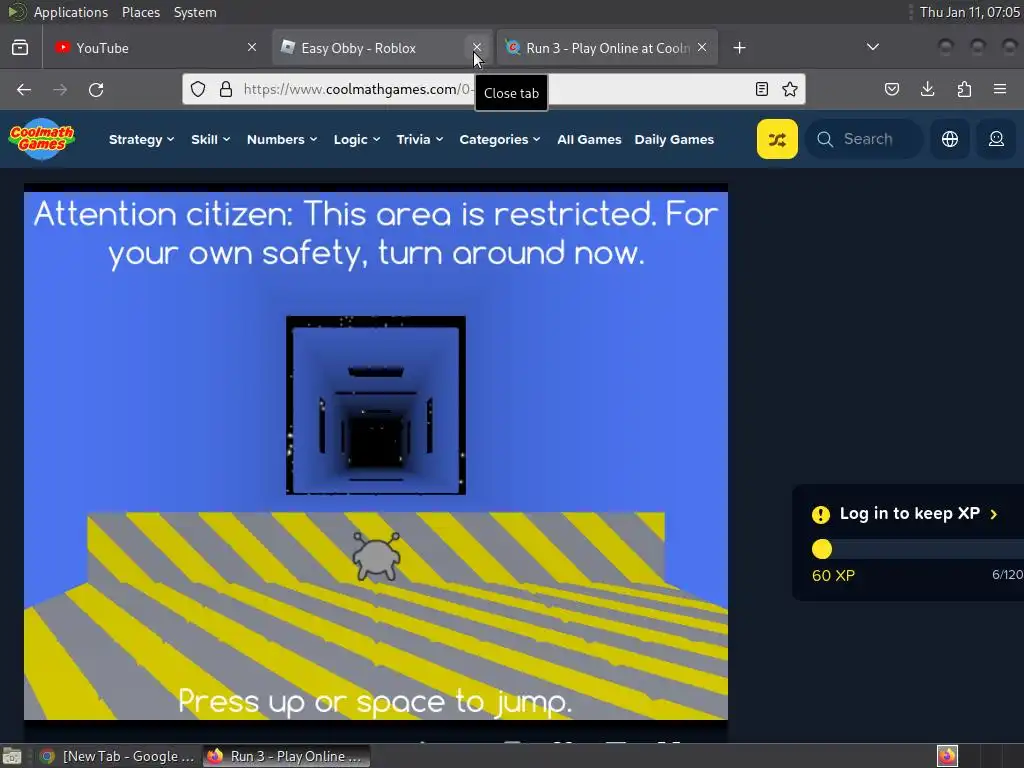Open the extensions puzzle icon
The image size is (1024, 768).
[964, 89]
